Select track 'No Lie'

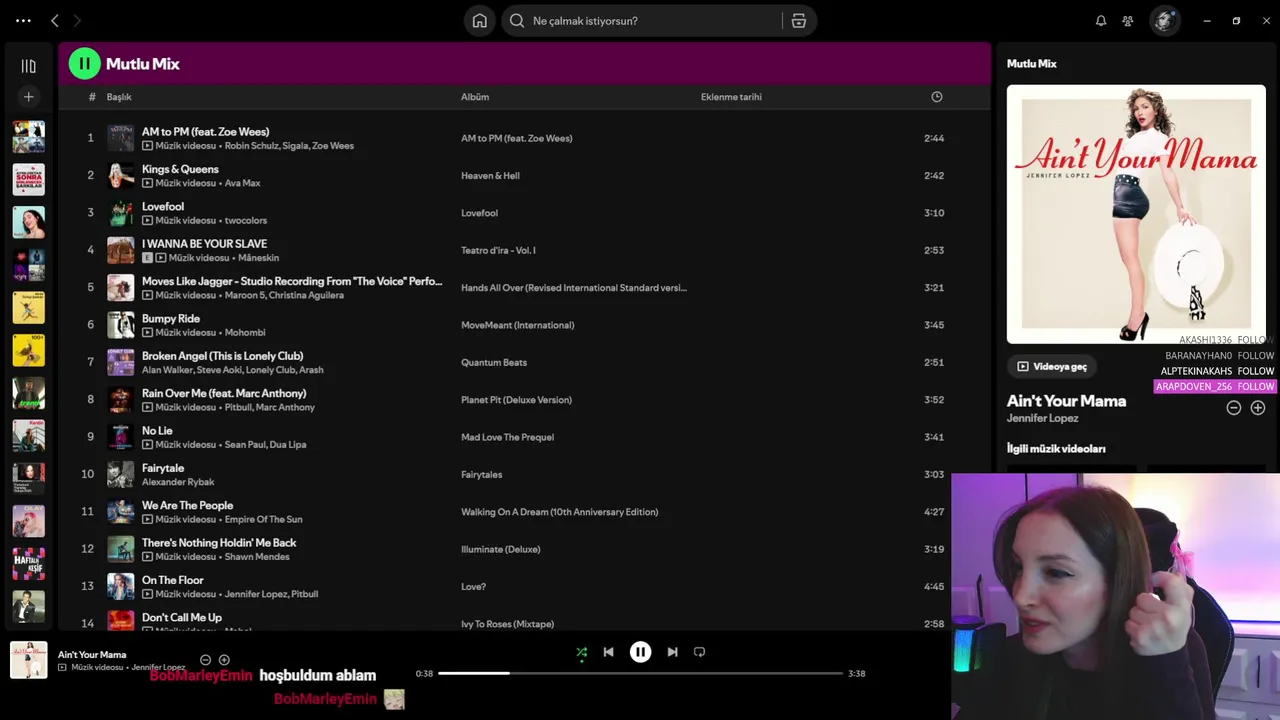(157, 431)
